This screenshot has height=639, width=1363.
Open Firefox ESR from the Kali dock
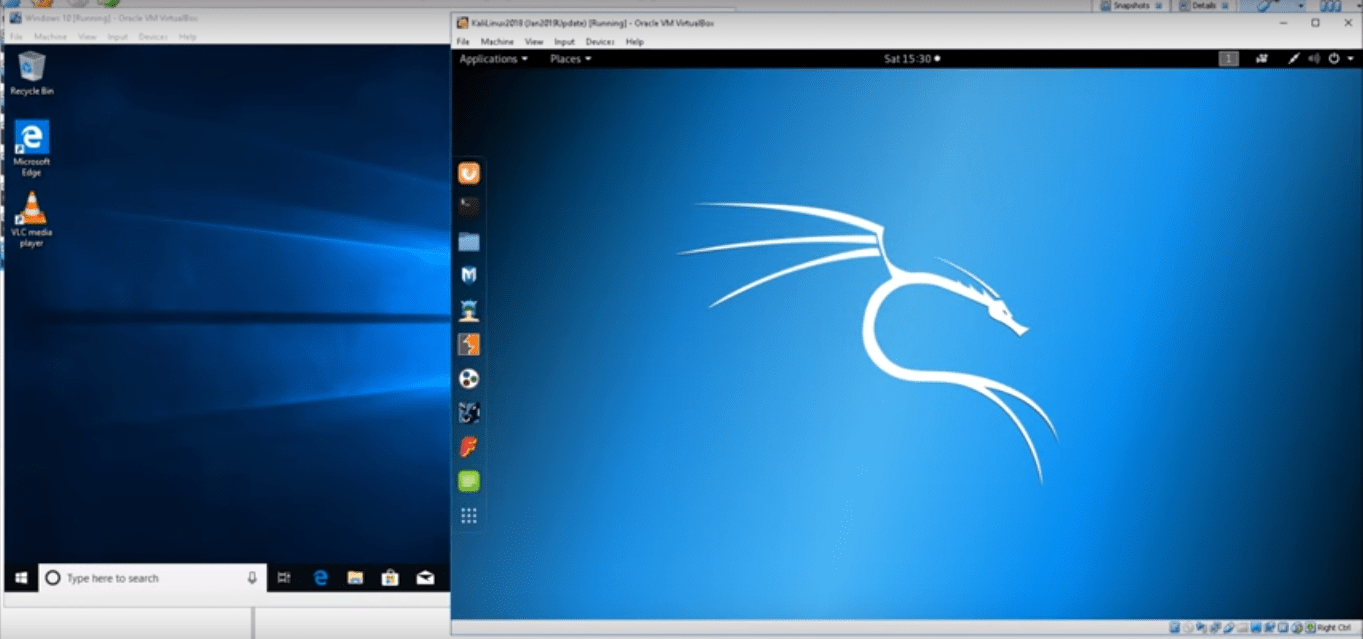coord(468,172)
